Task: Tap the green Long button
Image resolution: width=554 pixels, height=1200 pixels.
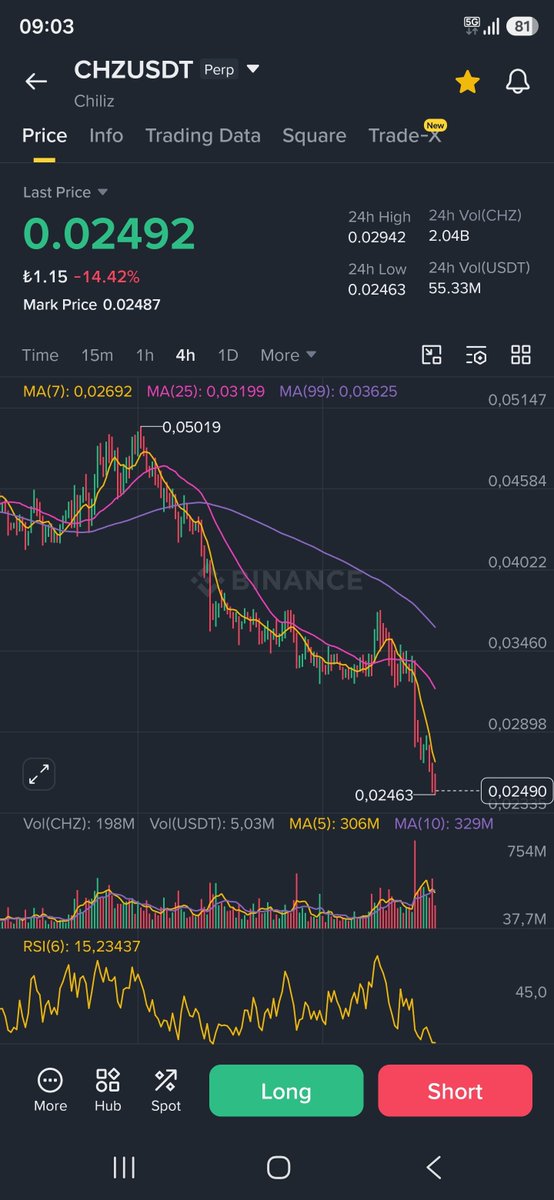Action: (x=286, y=1091)
